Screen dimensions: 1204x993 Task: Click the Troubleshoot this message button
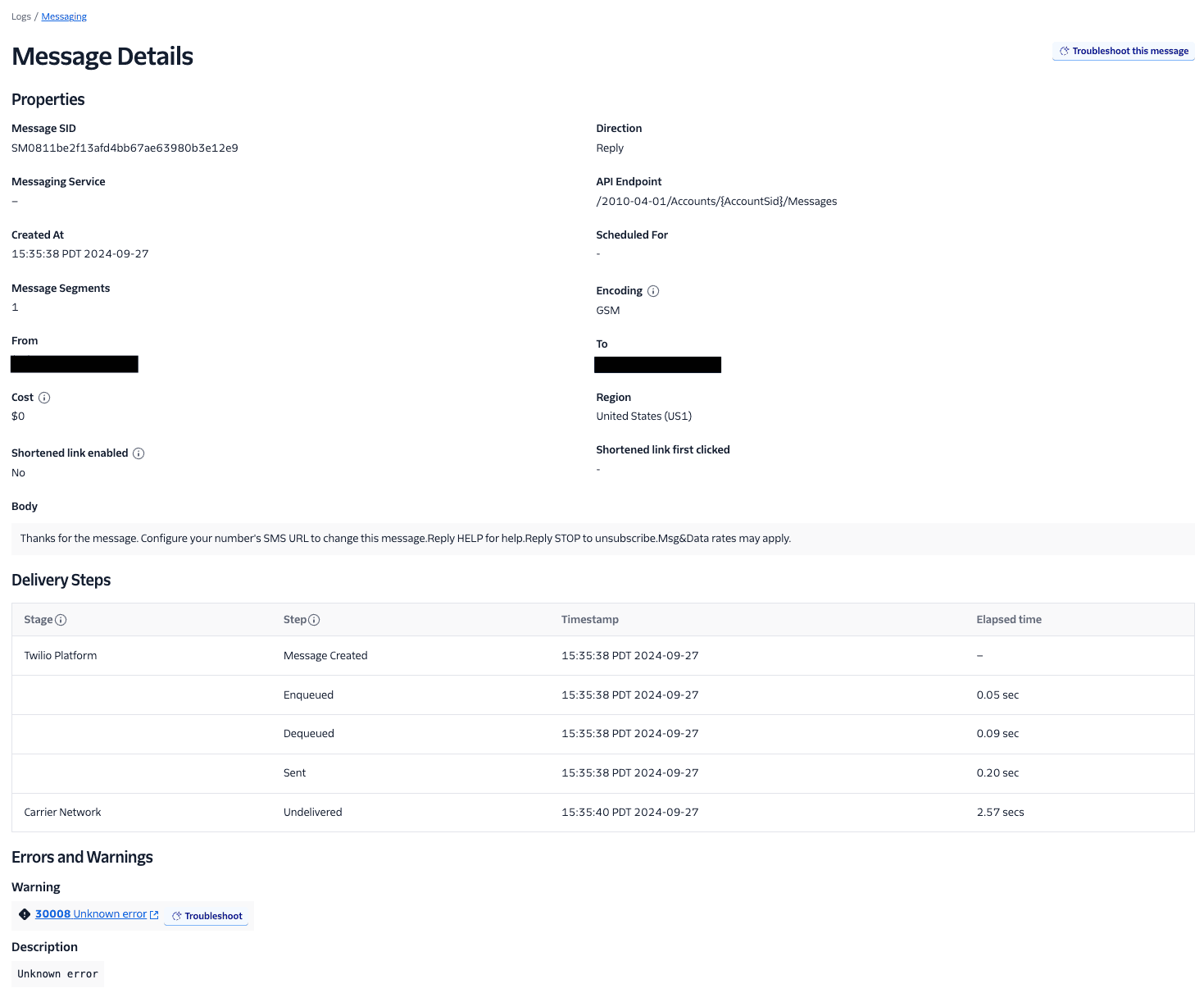1123,51
